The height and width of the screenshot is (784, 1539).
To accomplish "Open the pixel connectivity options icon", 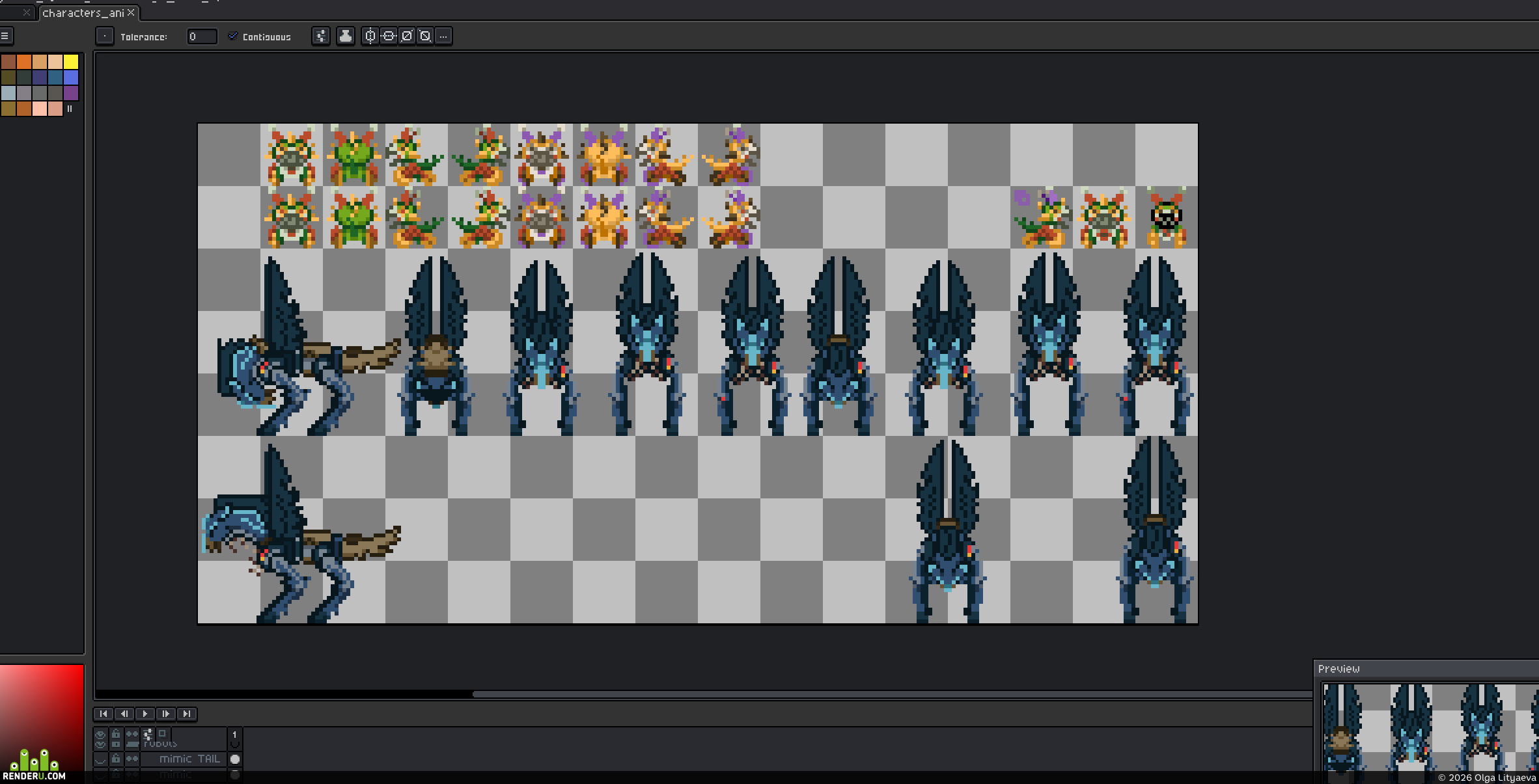I will [x=321, y=36].
